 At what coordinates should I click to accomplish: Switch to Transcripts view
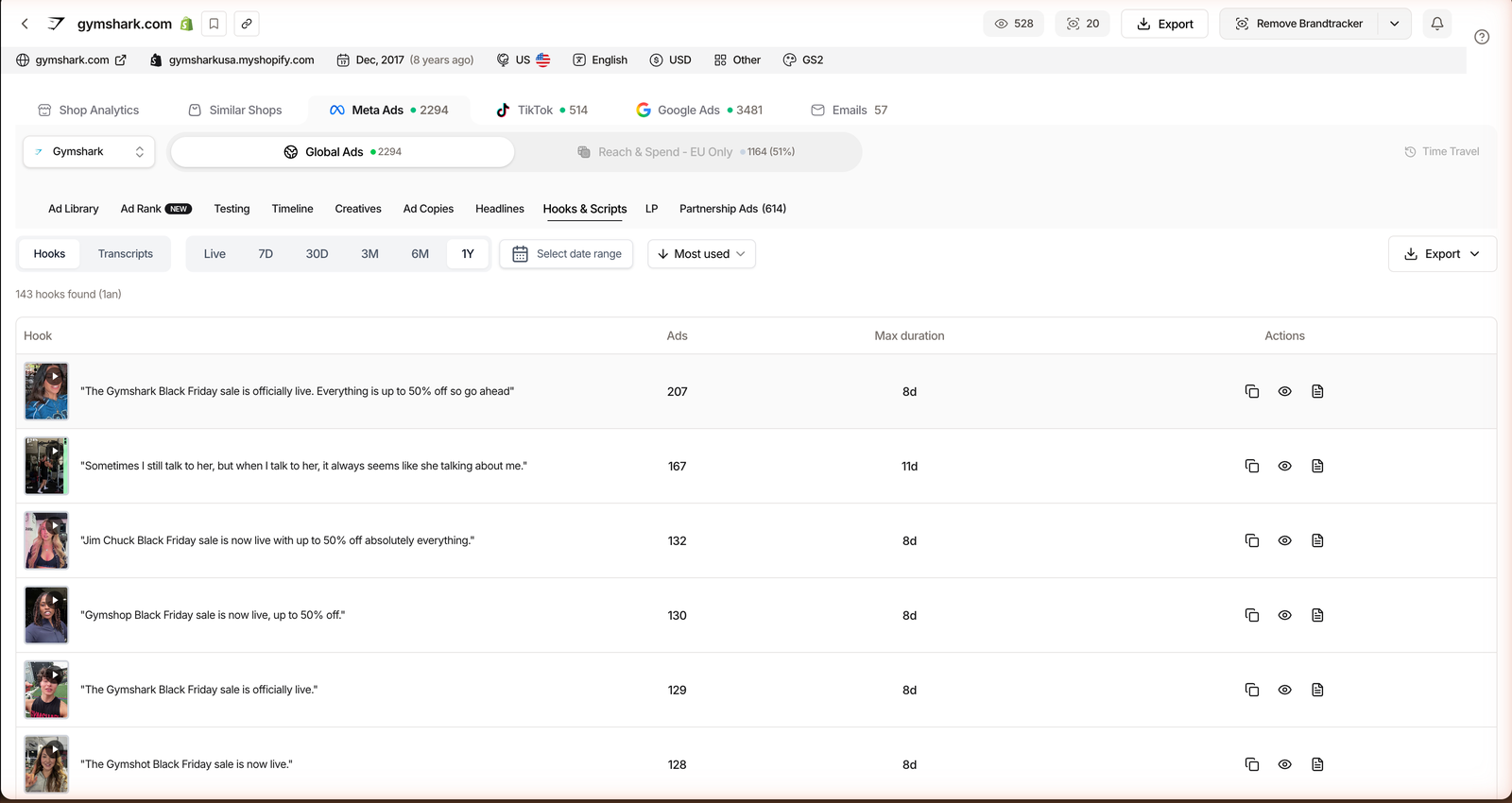click(126, 253)
